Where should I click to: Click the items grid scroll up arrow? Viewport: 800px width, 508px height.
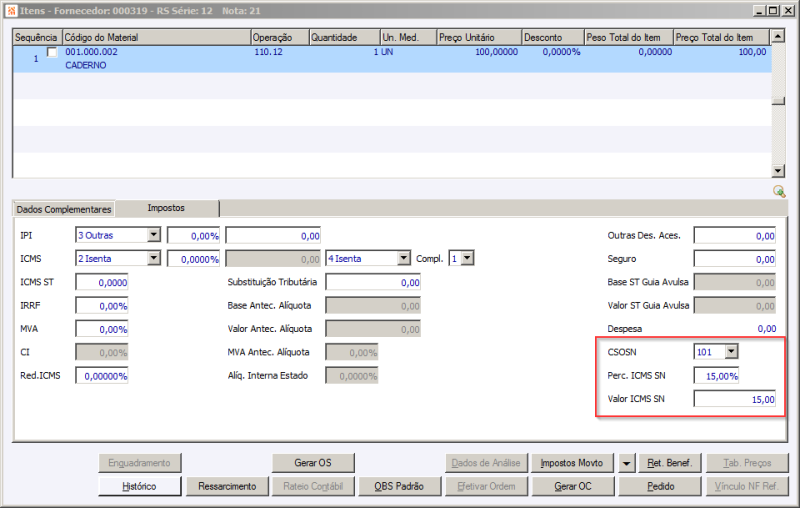[x=778, y=36]
